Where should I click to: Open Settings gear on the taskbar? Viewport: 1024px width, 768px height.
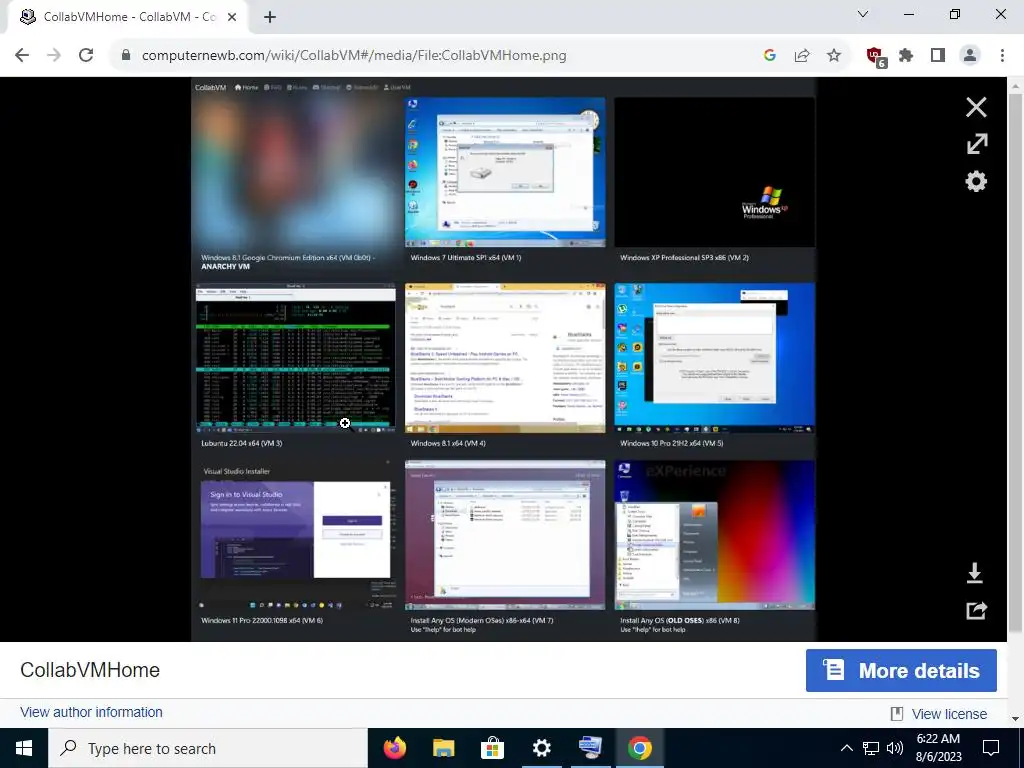pyautogui.click(x=541, y=748)
